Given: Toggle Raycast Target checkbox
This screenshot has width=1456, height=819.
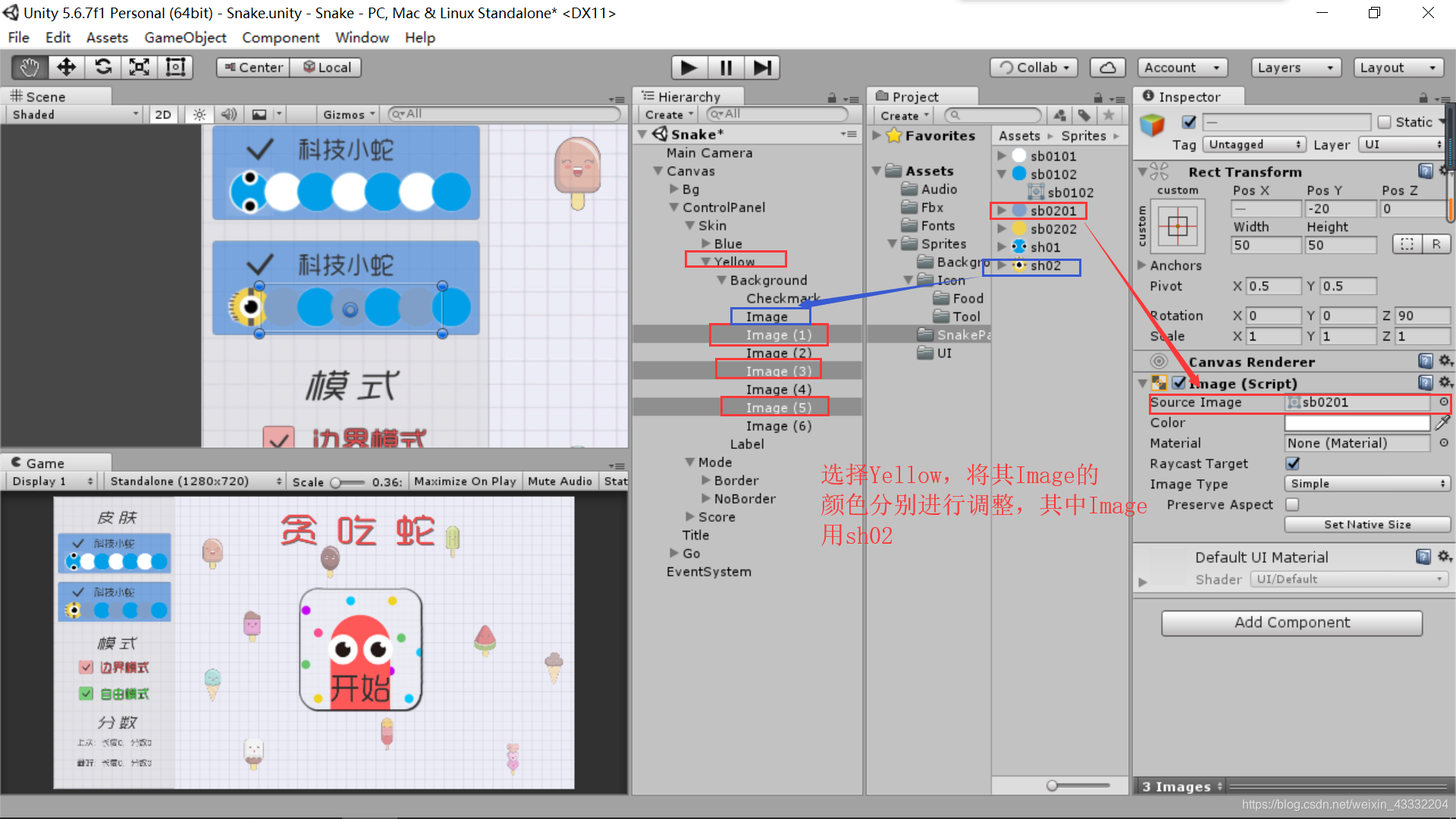Looking at the screenshot, I should point(1293,463).
